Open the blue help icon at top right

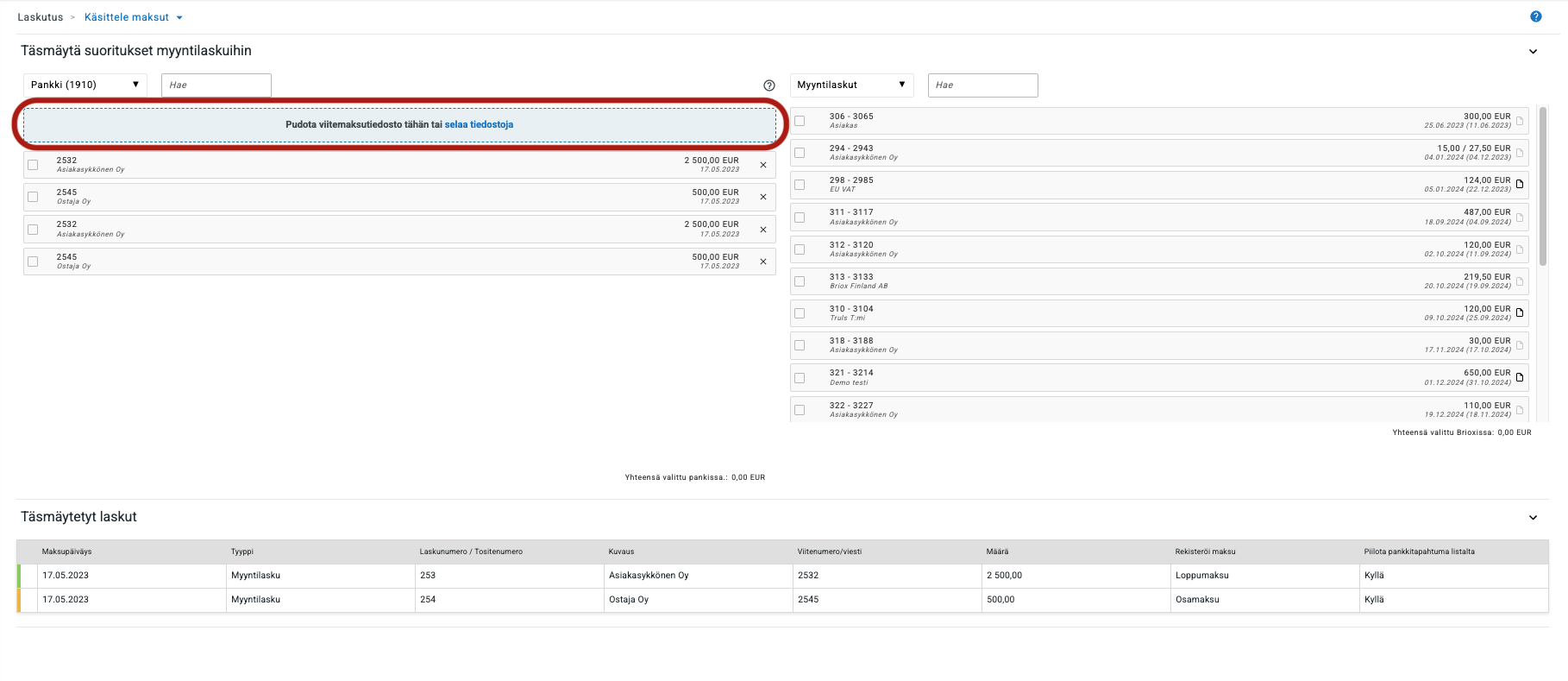click(x=1535, y=16)
